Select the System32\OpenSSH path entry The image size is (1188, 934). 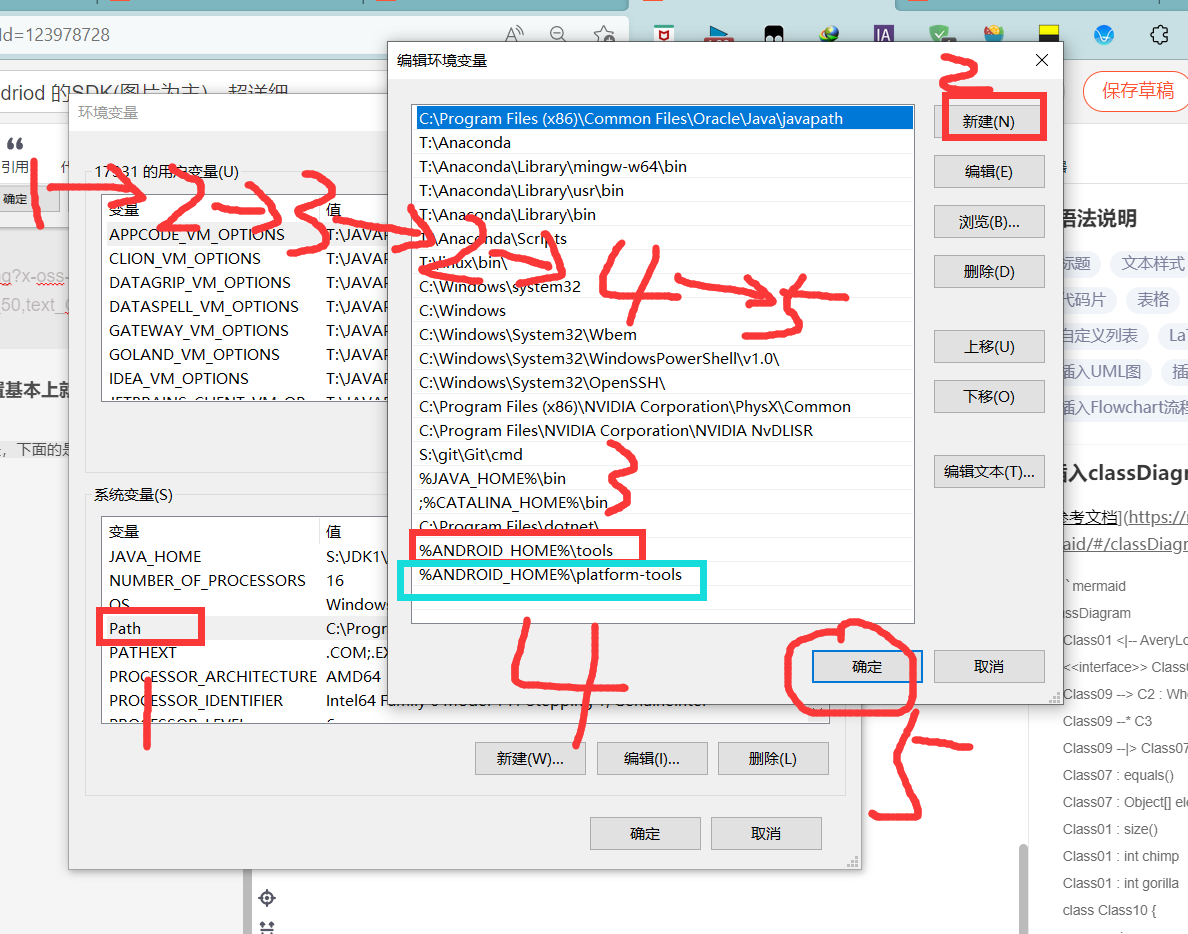coord(664,383)
